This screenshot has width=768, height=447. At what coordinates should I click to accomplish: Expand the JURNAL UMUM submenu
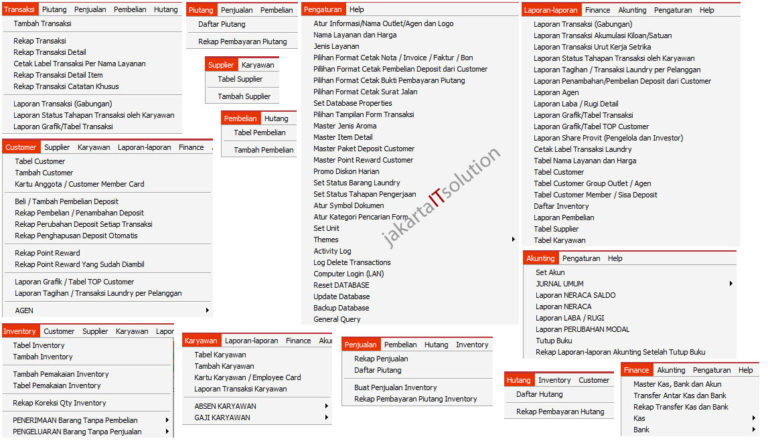pyautogui.click(x=731, y=283)
